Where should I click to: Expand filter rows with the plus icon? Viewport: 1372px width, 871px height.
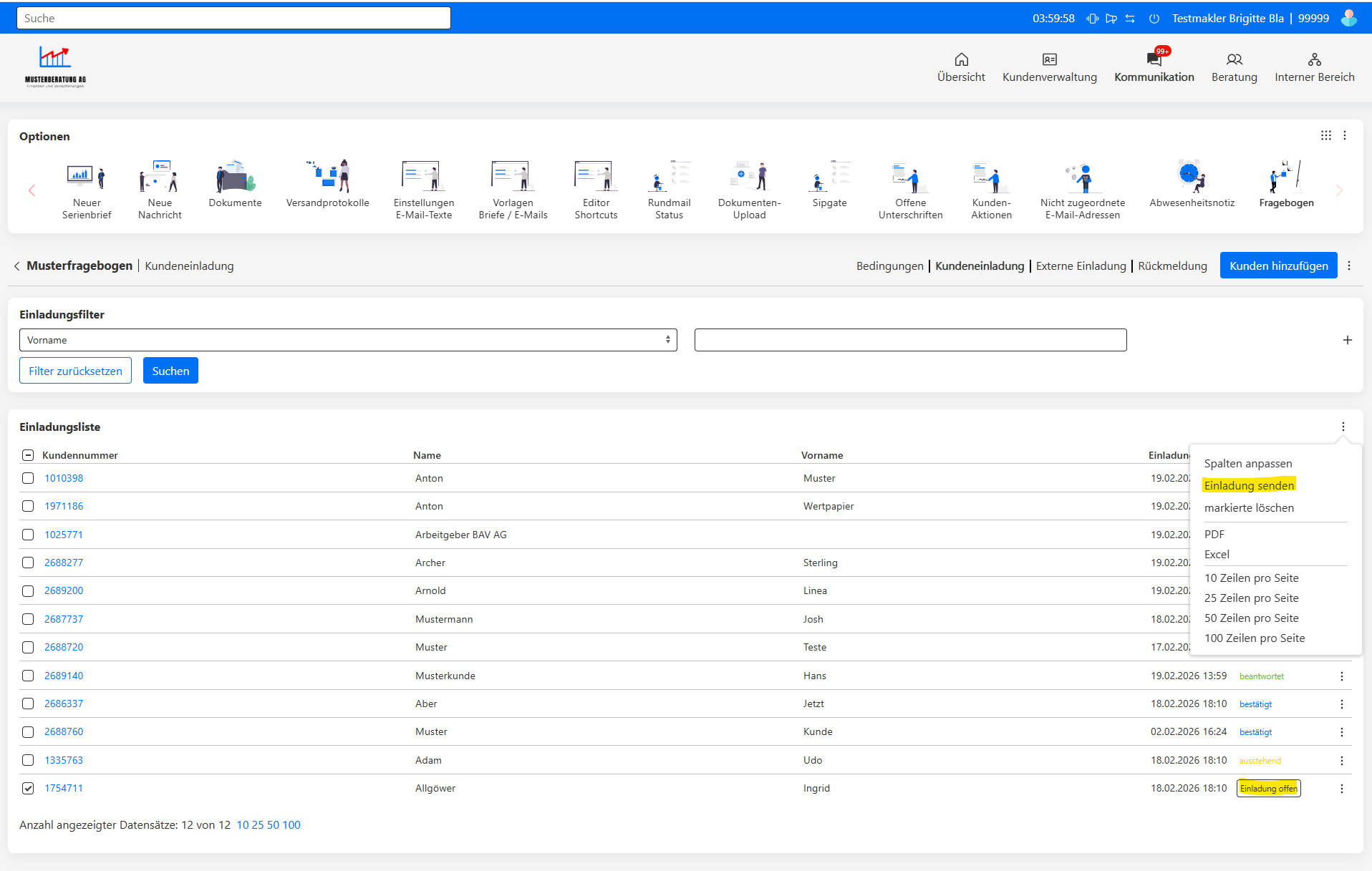1347,340
